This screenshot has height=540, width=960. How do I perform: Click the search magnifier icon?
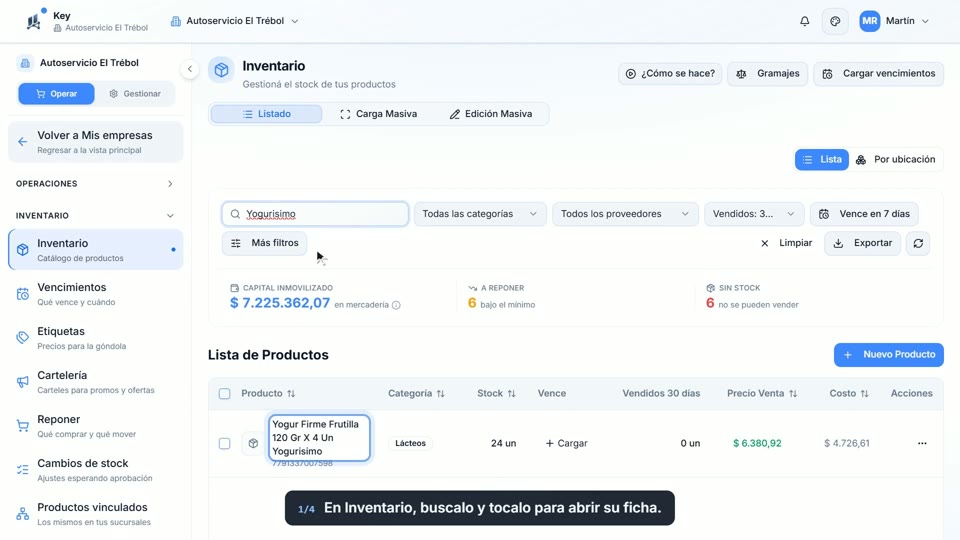[235, 214]
